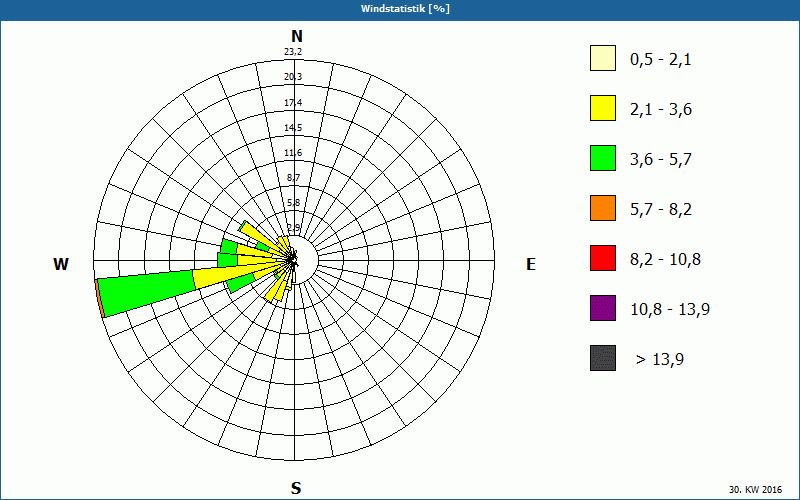Click the orange tip of the longest bar
This screenshot has width=800, height=500.
tap(99, 298)
